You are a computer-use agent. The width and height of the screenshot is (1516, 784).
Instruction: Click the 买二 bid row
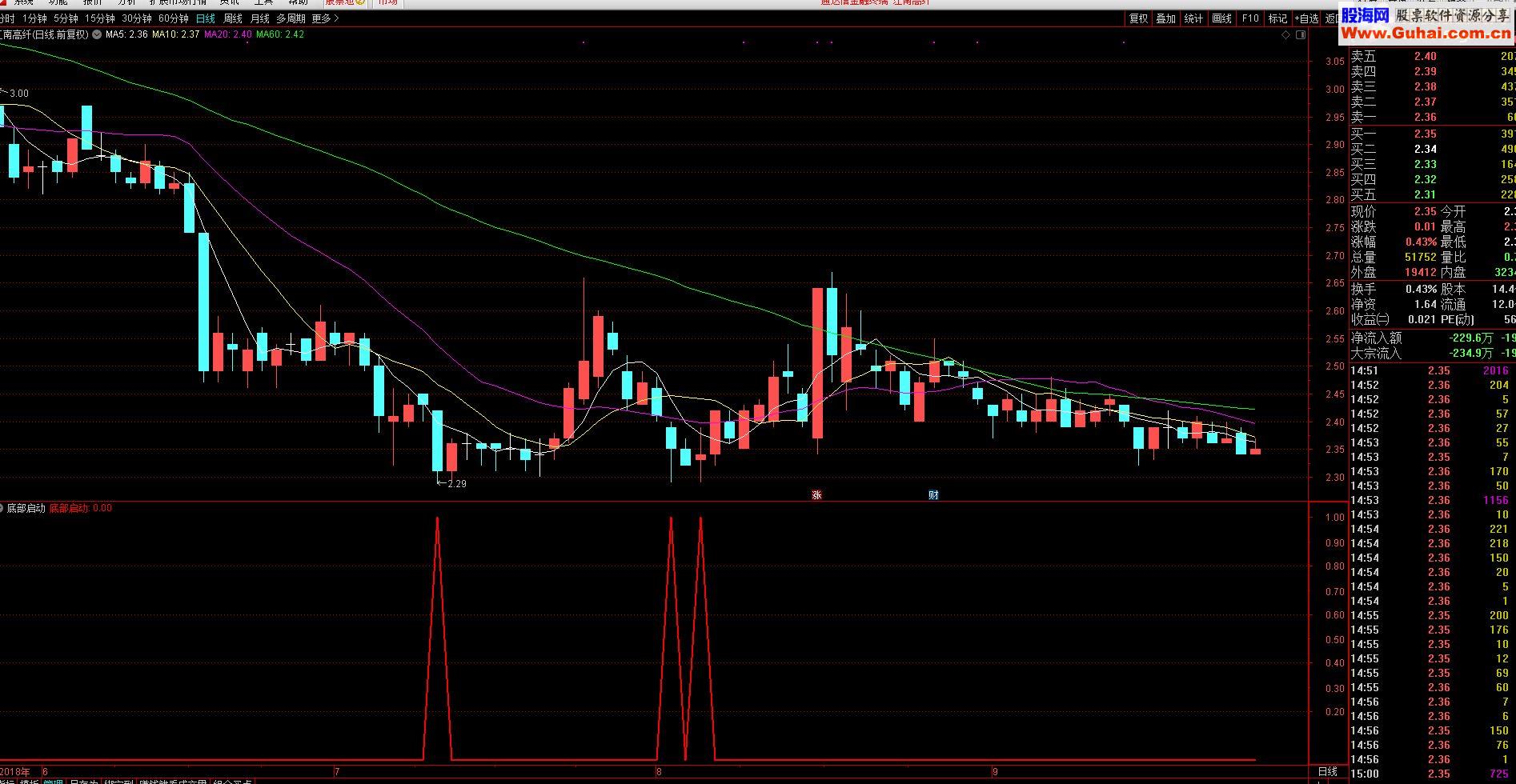(x=1433, y=149)
